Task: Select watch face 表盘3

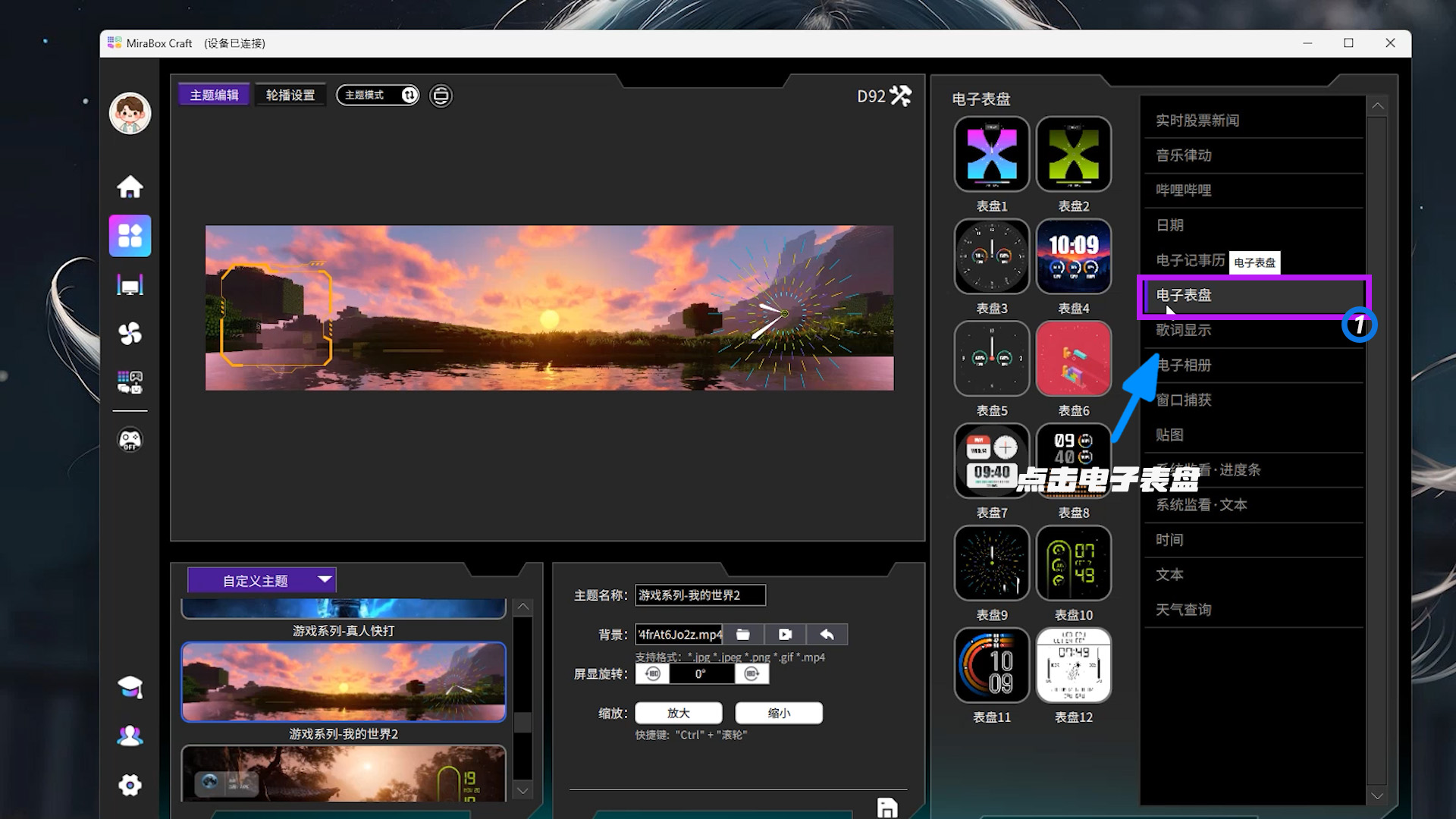Action: [992, 256]
